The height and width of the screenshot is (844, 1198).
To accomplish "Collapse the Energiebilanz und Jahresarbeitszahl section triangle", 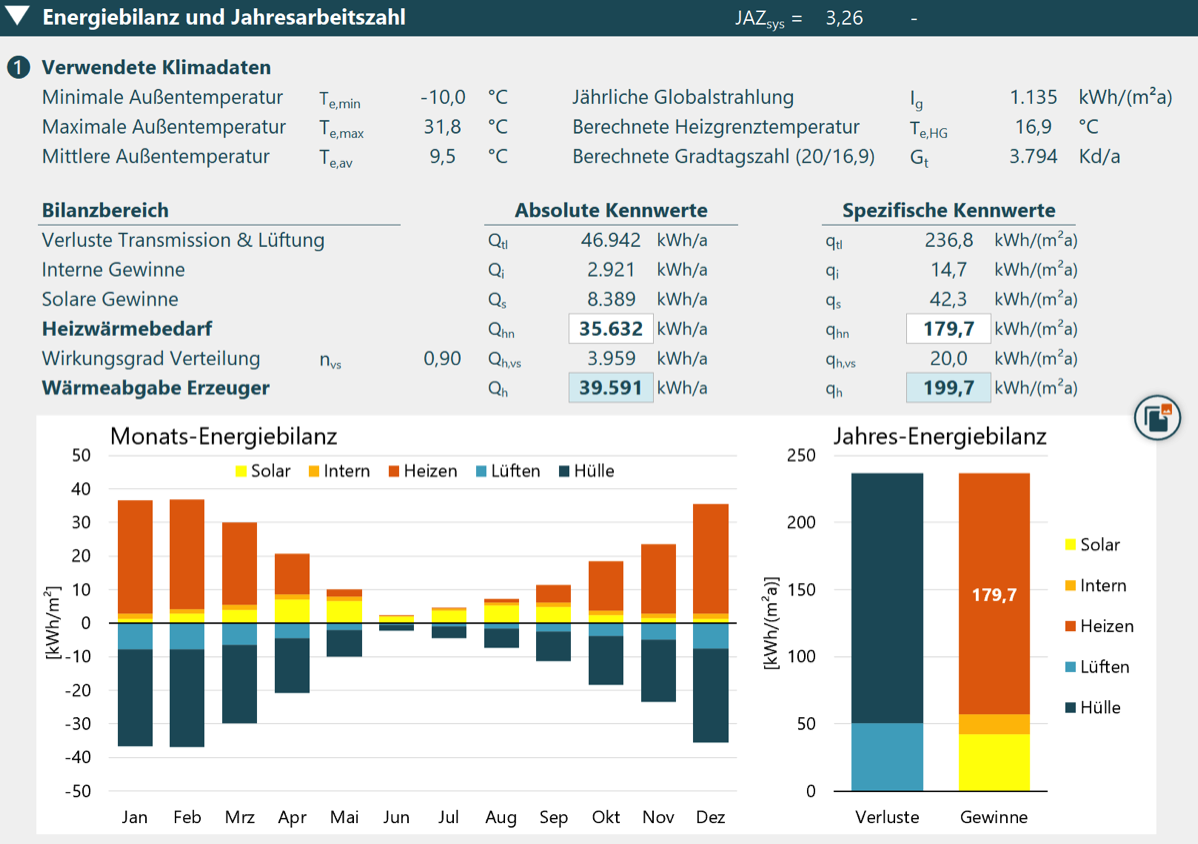I will 17,16.
